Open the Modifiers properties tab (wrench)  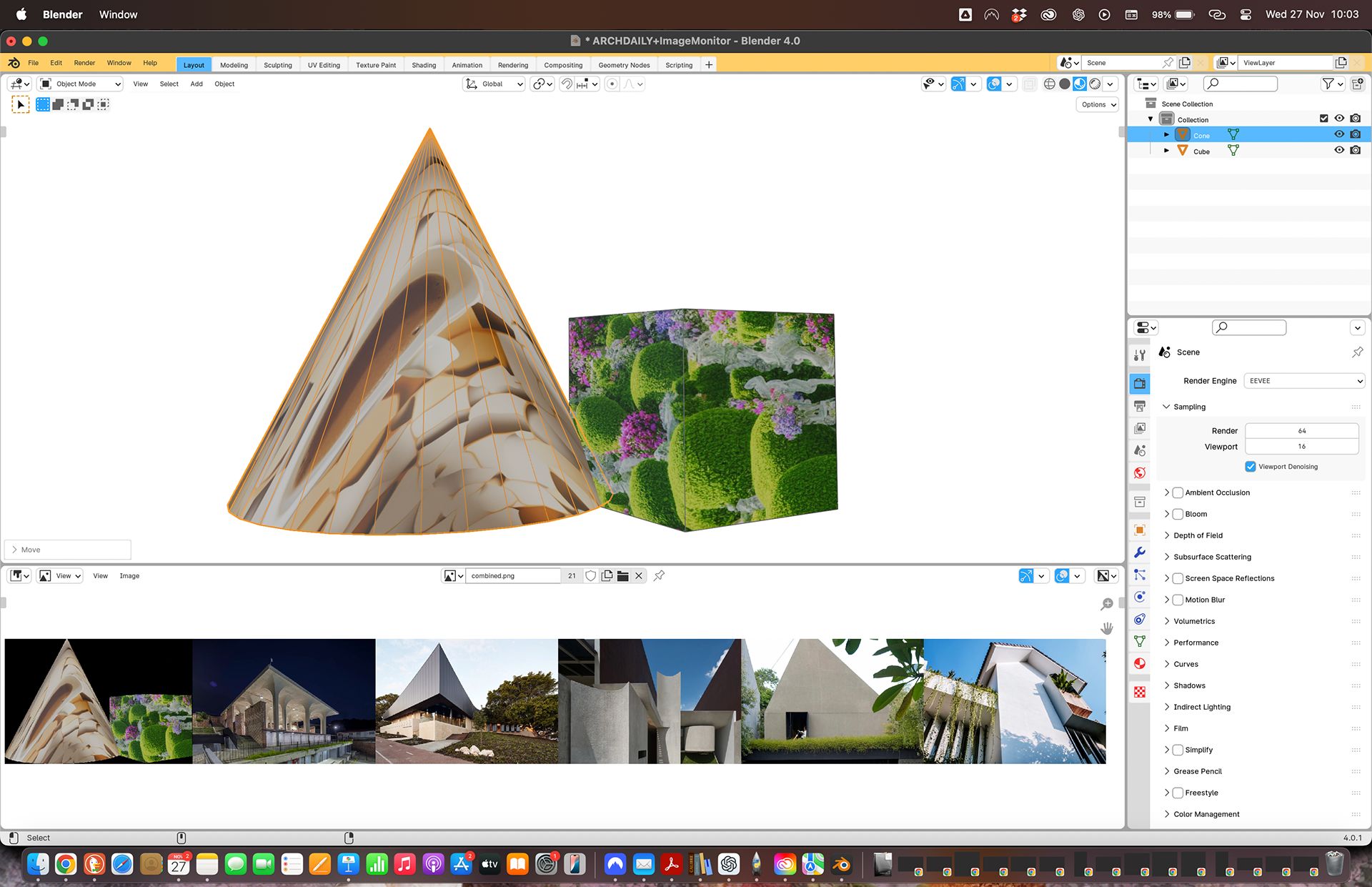click(x=1140, y=552)
